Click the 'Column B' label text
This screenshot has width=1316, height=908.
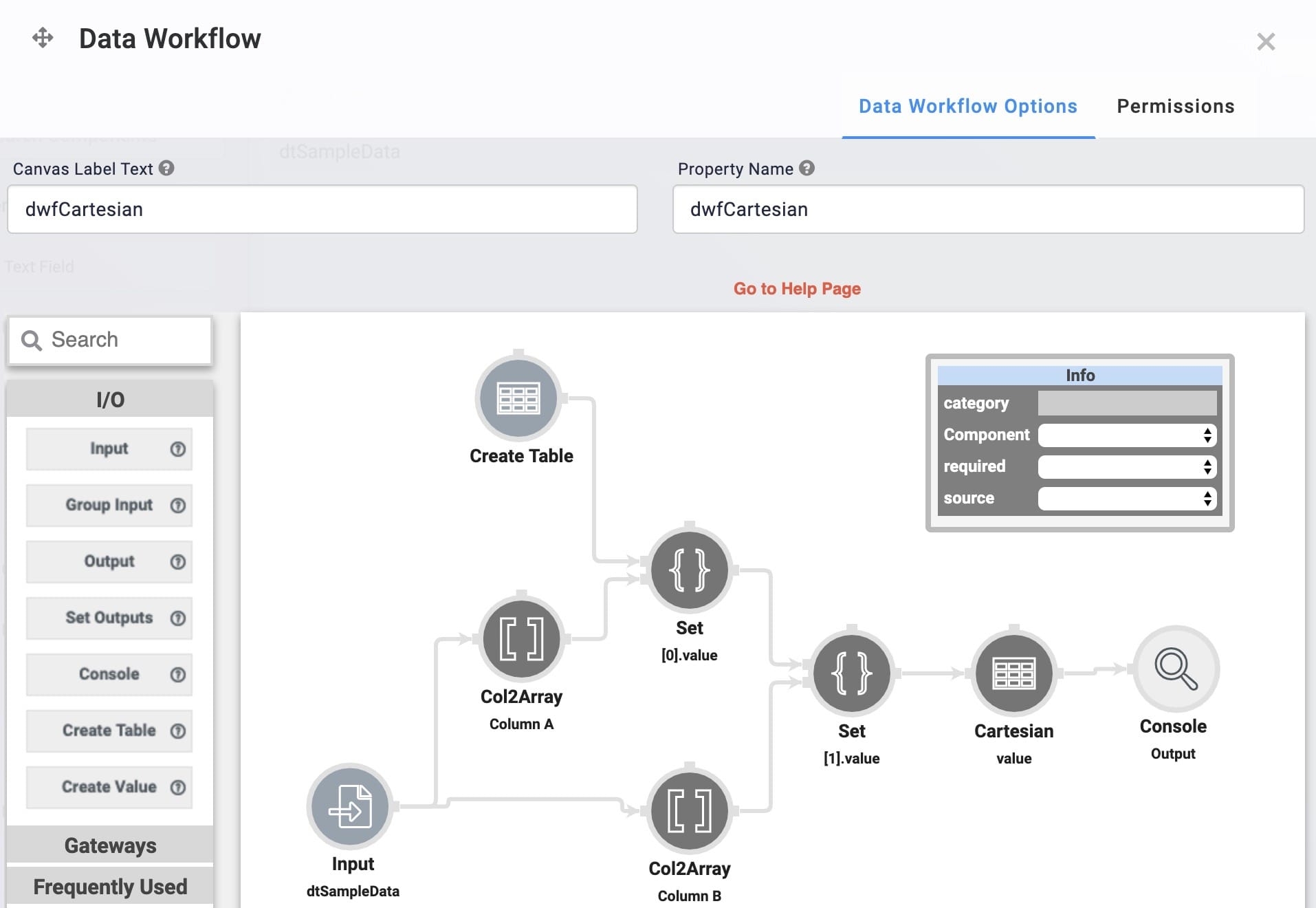coord(689,896)
